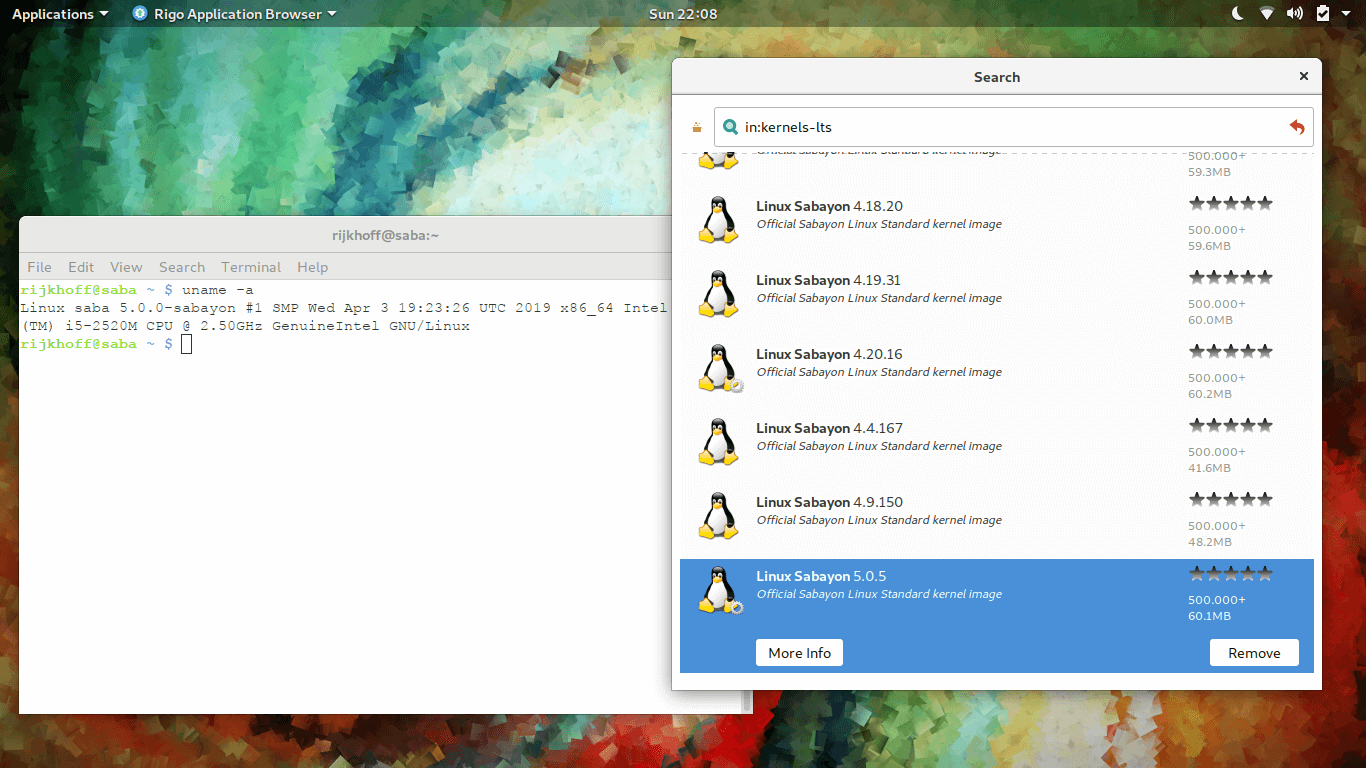Click the magnifier icon inside the search field
This screenshot has width=1366, height=768.
pyautogui.click(x=731, y=127)
